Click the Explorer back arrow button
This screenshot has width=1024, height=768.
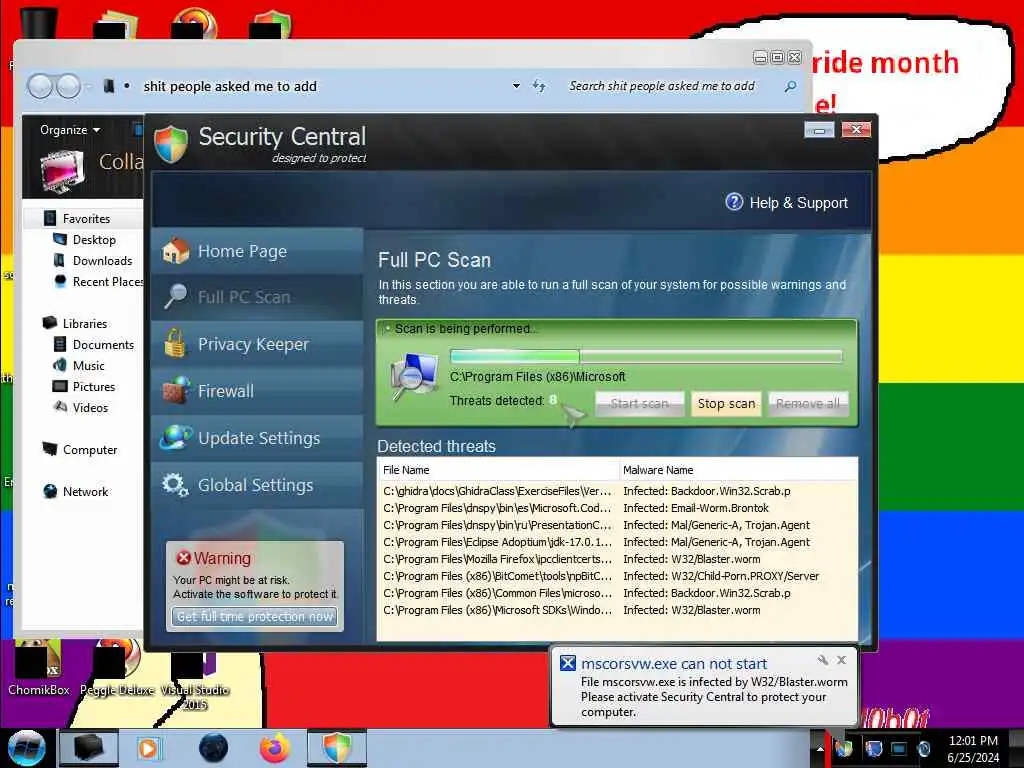pyautogui.click(x=40, y=86)
